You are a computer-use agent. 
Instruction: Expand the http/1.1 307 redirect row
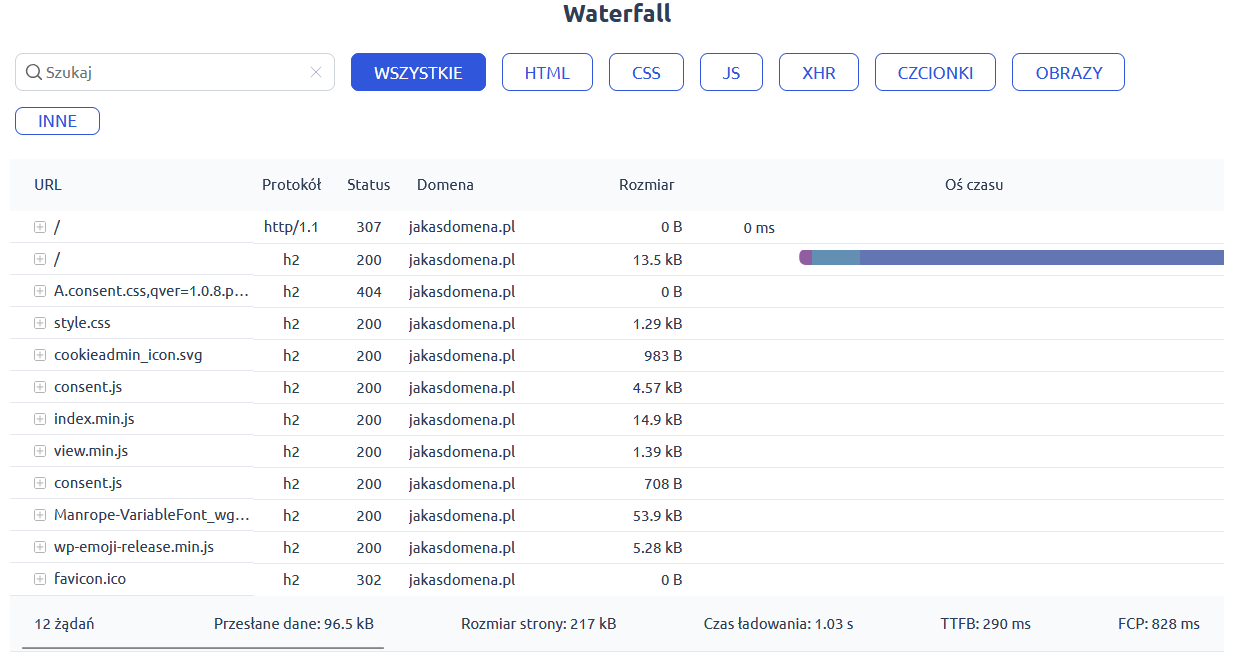click(x=40, y=227)
